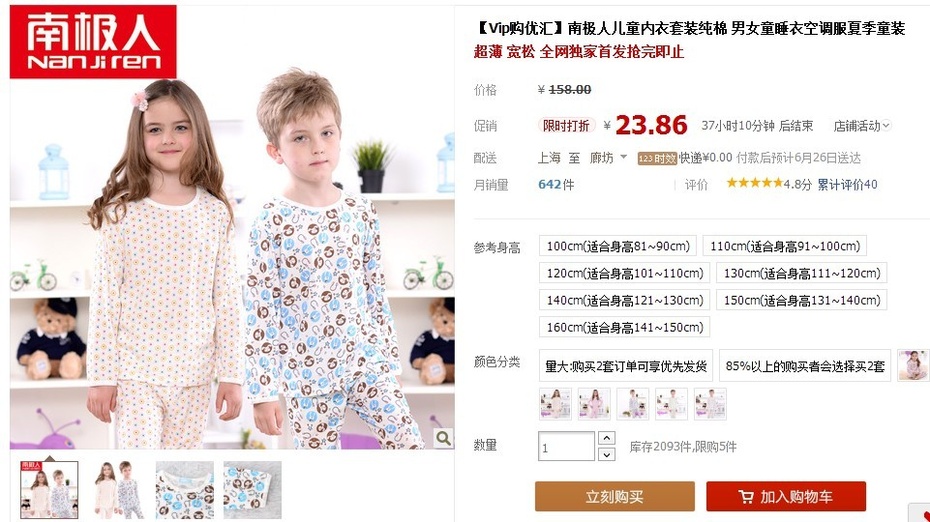Click the five-star rating icons
This screenshot has width=930, height=522.
(x=754, y=183)
